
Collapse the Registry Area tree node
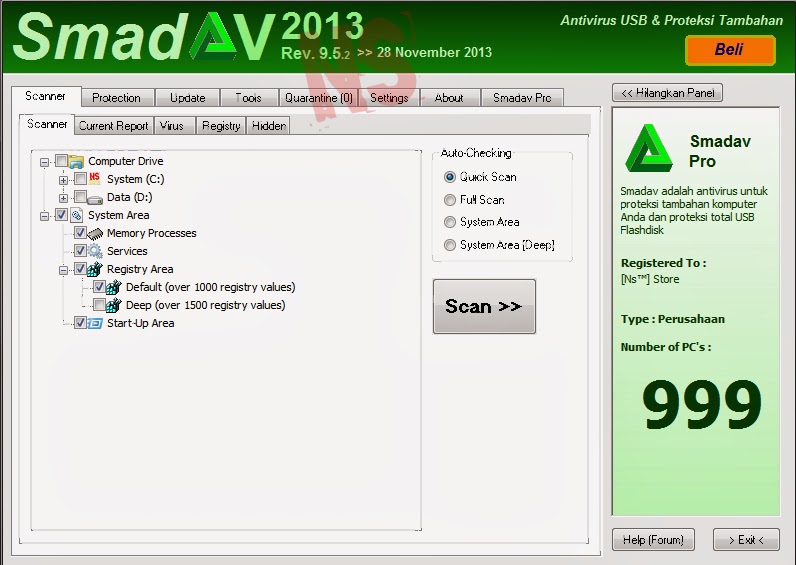pos(63,270)
